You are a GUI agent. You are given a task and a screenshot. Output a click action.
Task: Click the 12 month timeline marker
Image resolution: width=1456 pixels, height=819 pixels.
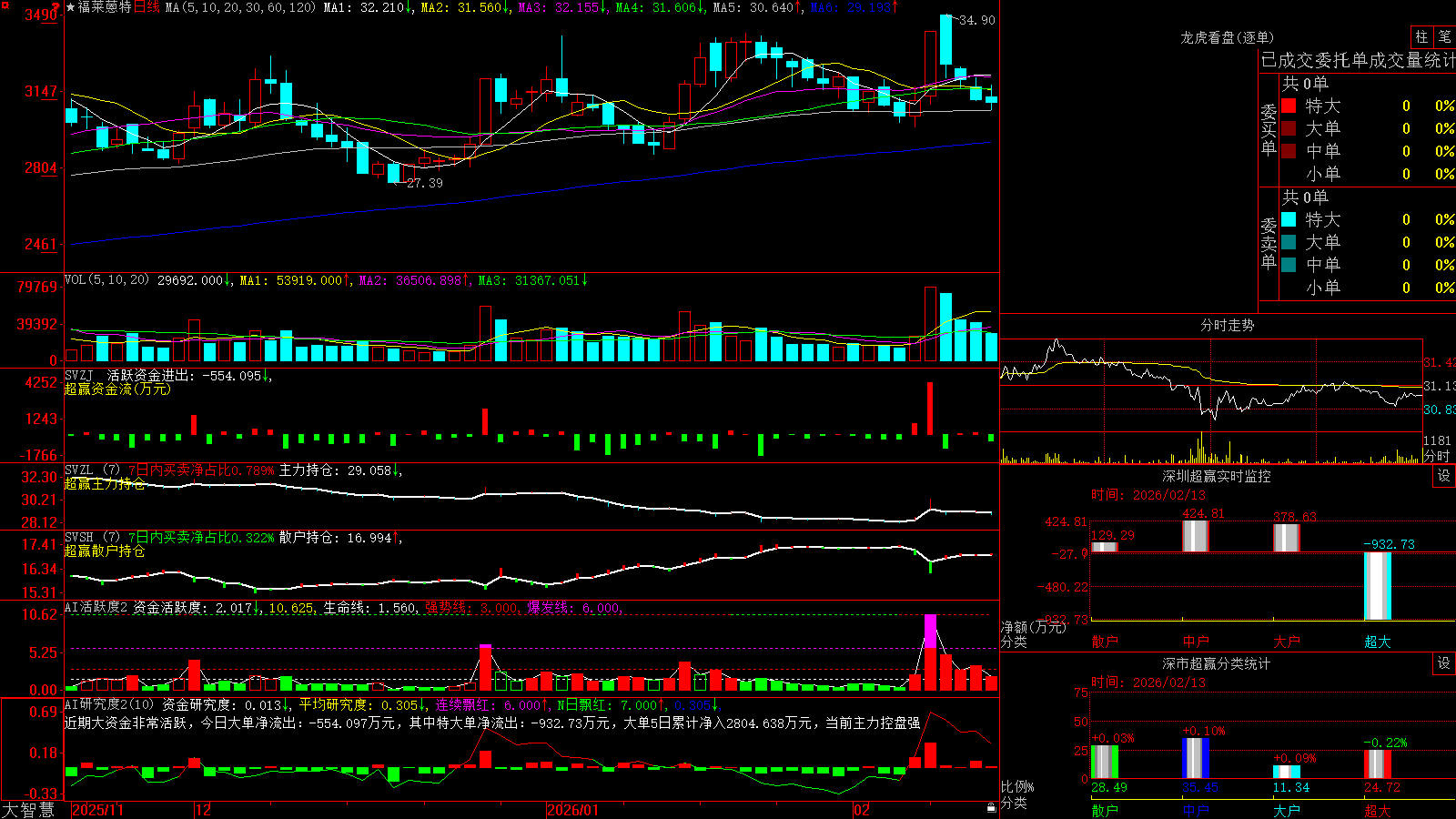[204, 810]
